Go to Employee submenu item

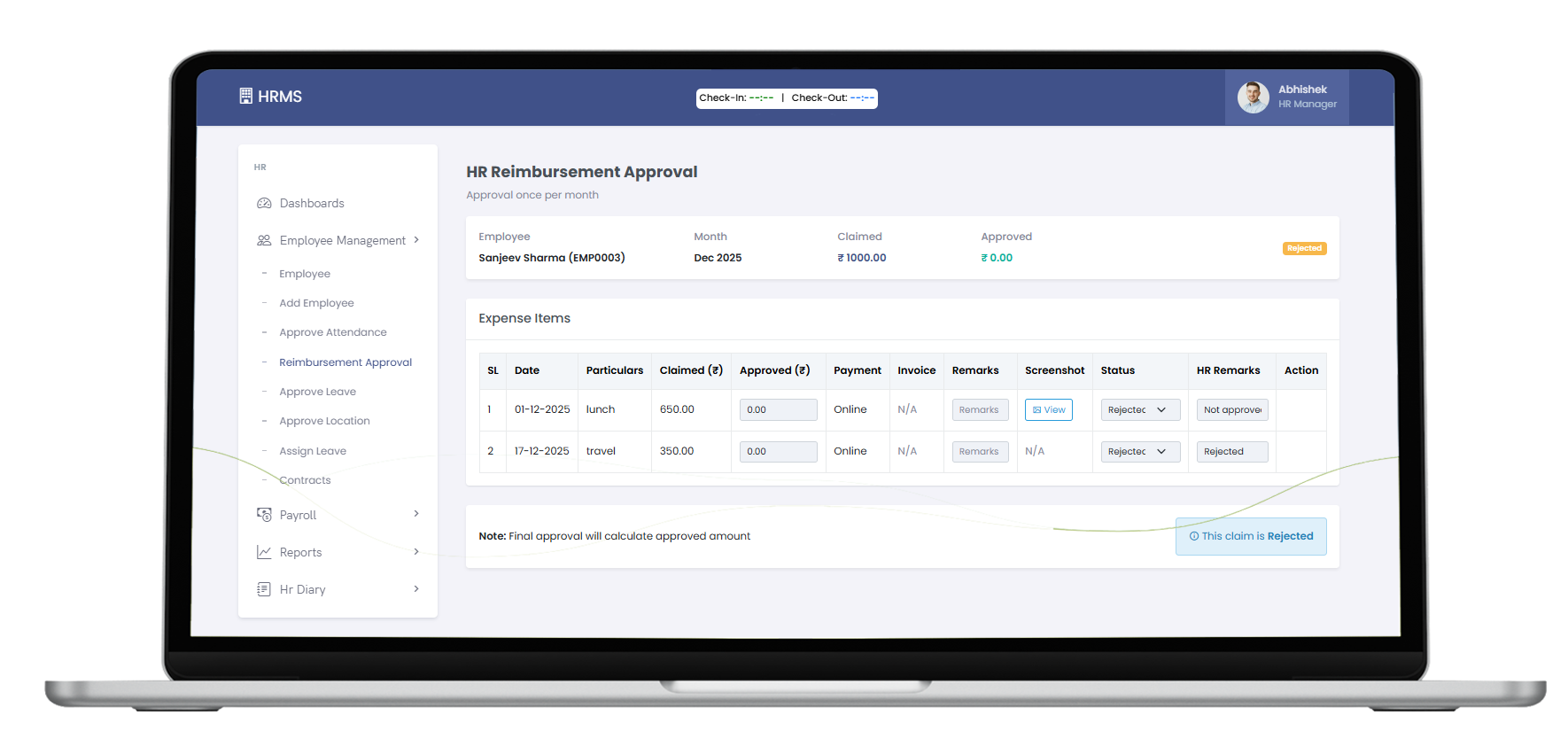(305, 274)
